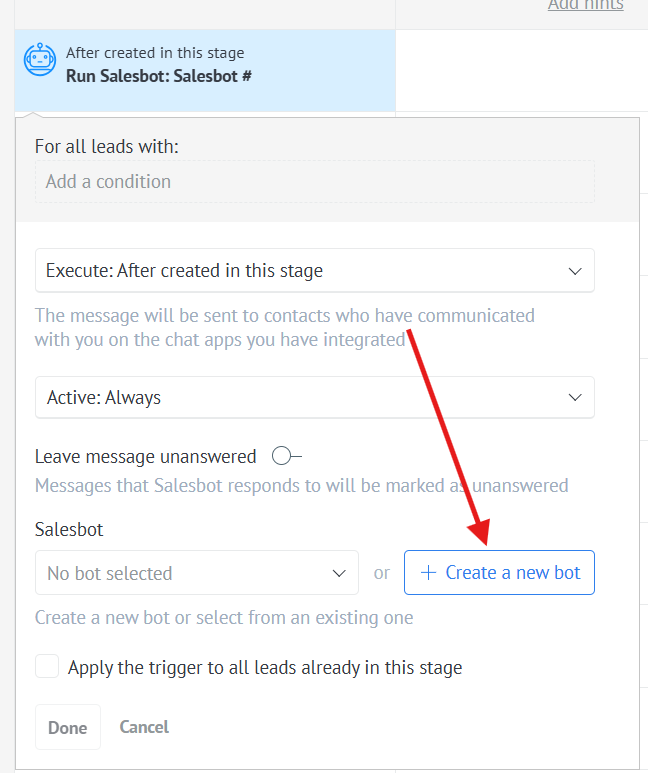Click the 'Leave message unanswered' label text
648x773 pixels.
coord(146,456)
